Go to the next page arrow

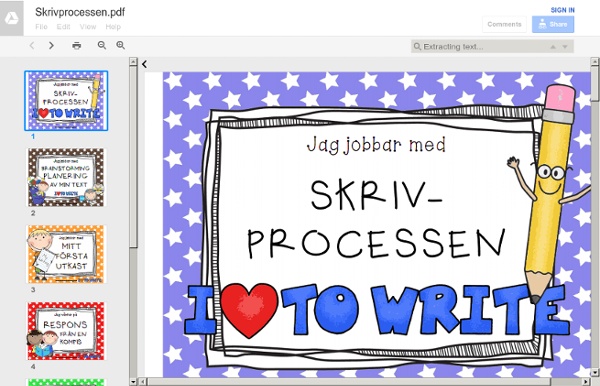pyautogui.click(x=51, y=46)
